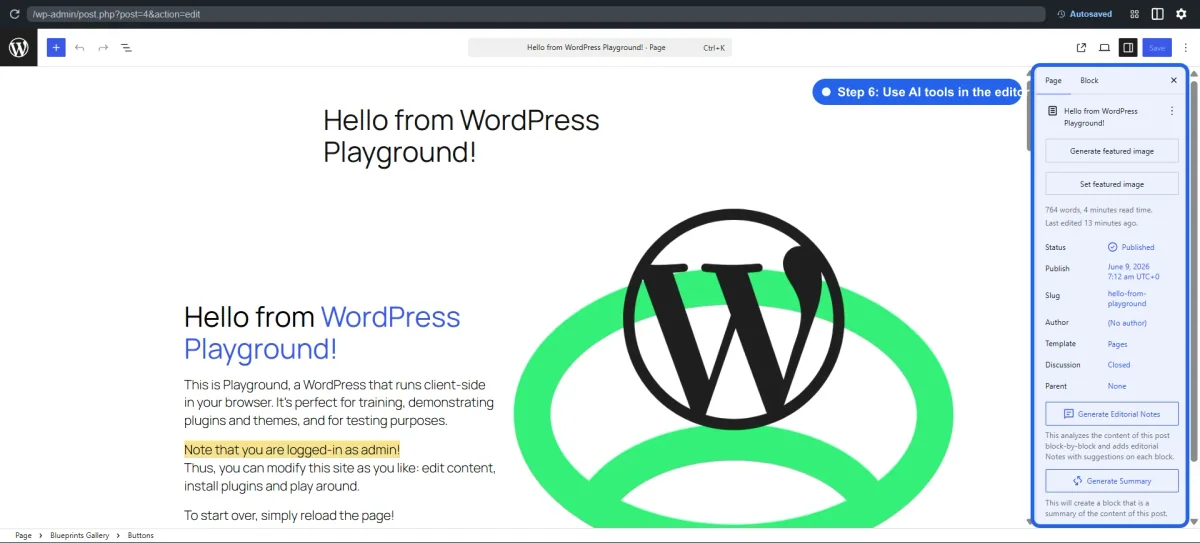
Task: Click paragraph 'This is Playground, a WordPress'
Action: [x=340, y=403]
